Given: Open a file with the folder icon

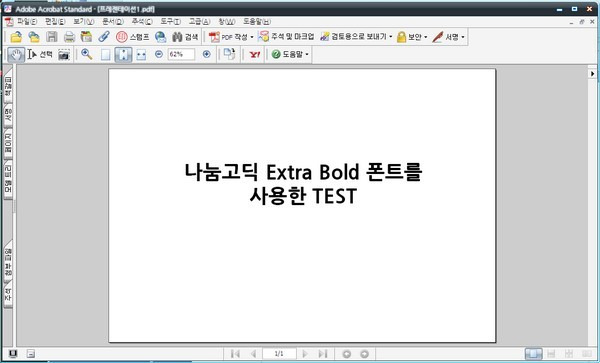Looking at the screenshot, I should click(16, 37).
